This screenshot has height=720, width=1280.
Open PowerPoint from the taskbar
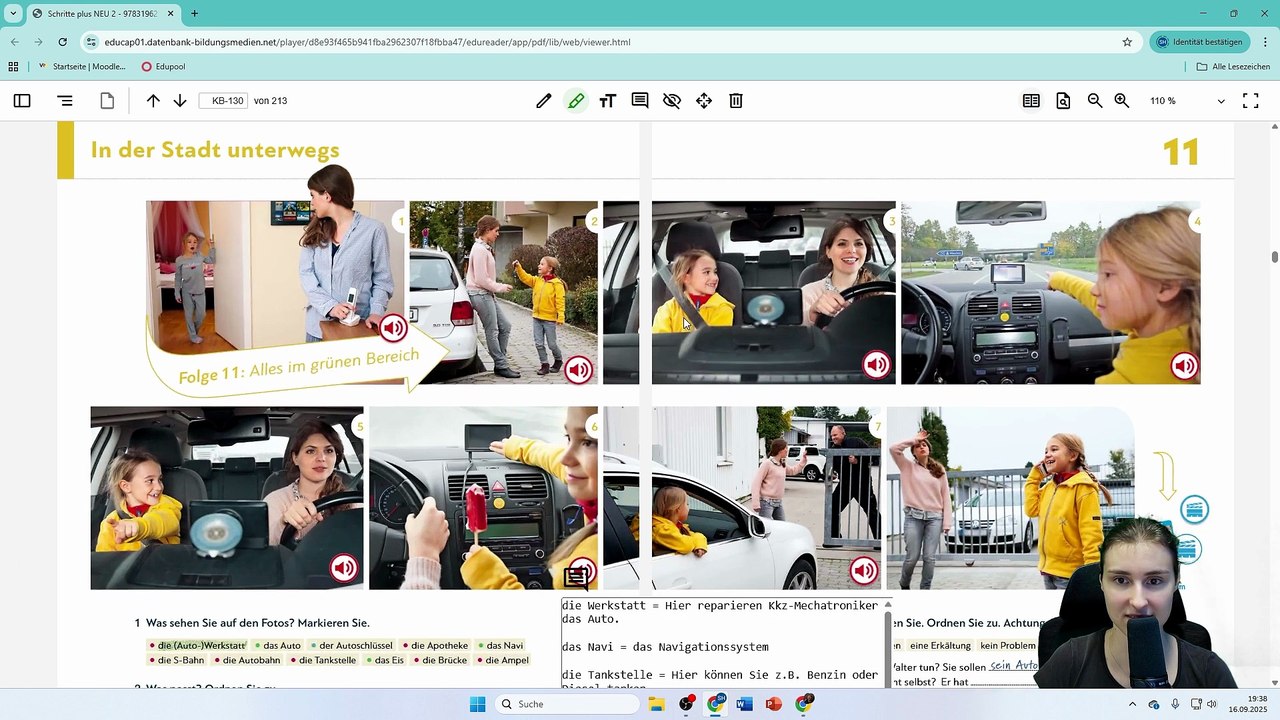pos(773,704)
